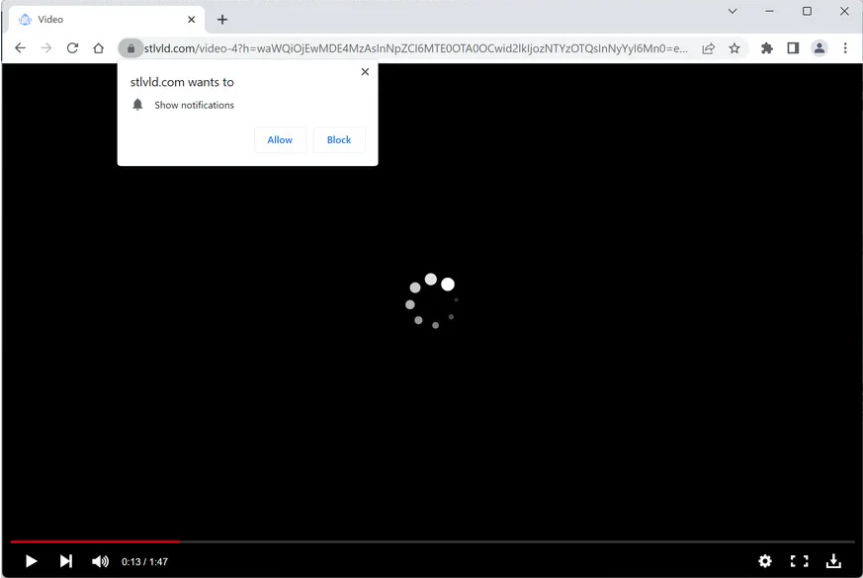Image resolution: width=863 pixels, height=578 pixels.
Task: Click the browser back arrow
Action: [20, 48]
